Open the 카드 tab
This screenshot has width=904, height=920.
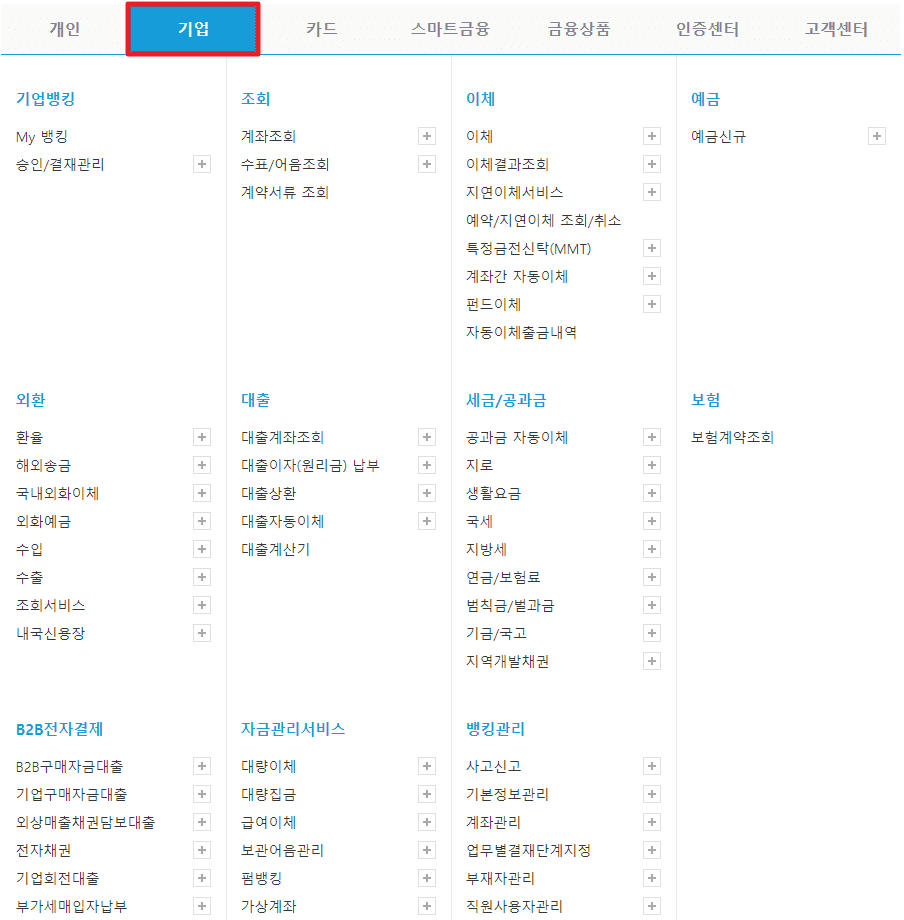(x=320, y=29)
